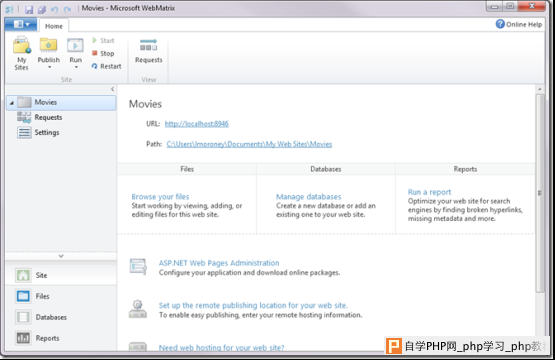Click the Publish folder icon
Image resolution: width=555 pixels, height=360 pixels.
click(48, 46)
